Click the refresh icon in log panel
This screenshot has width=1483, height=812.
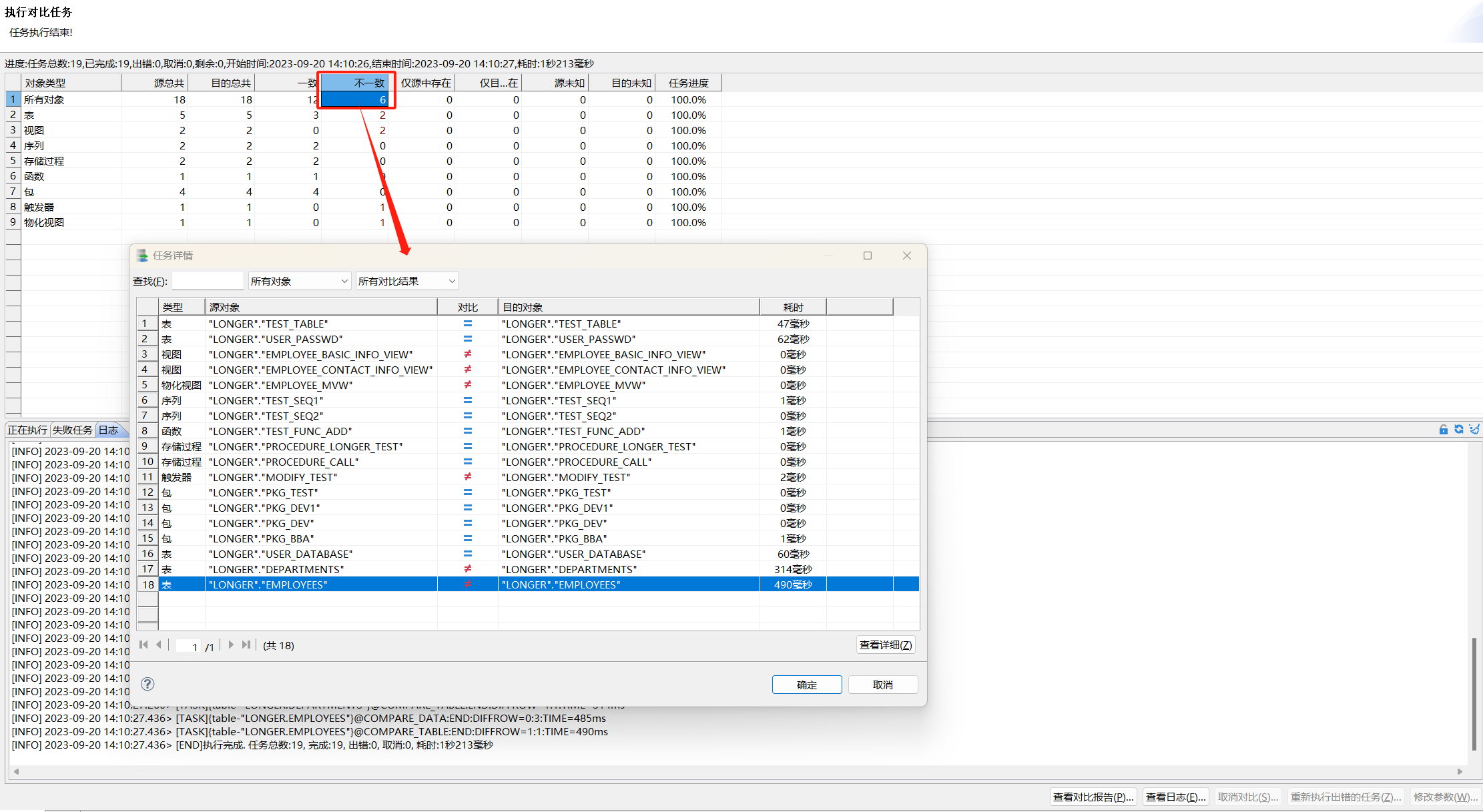(1459, 430)
